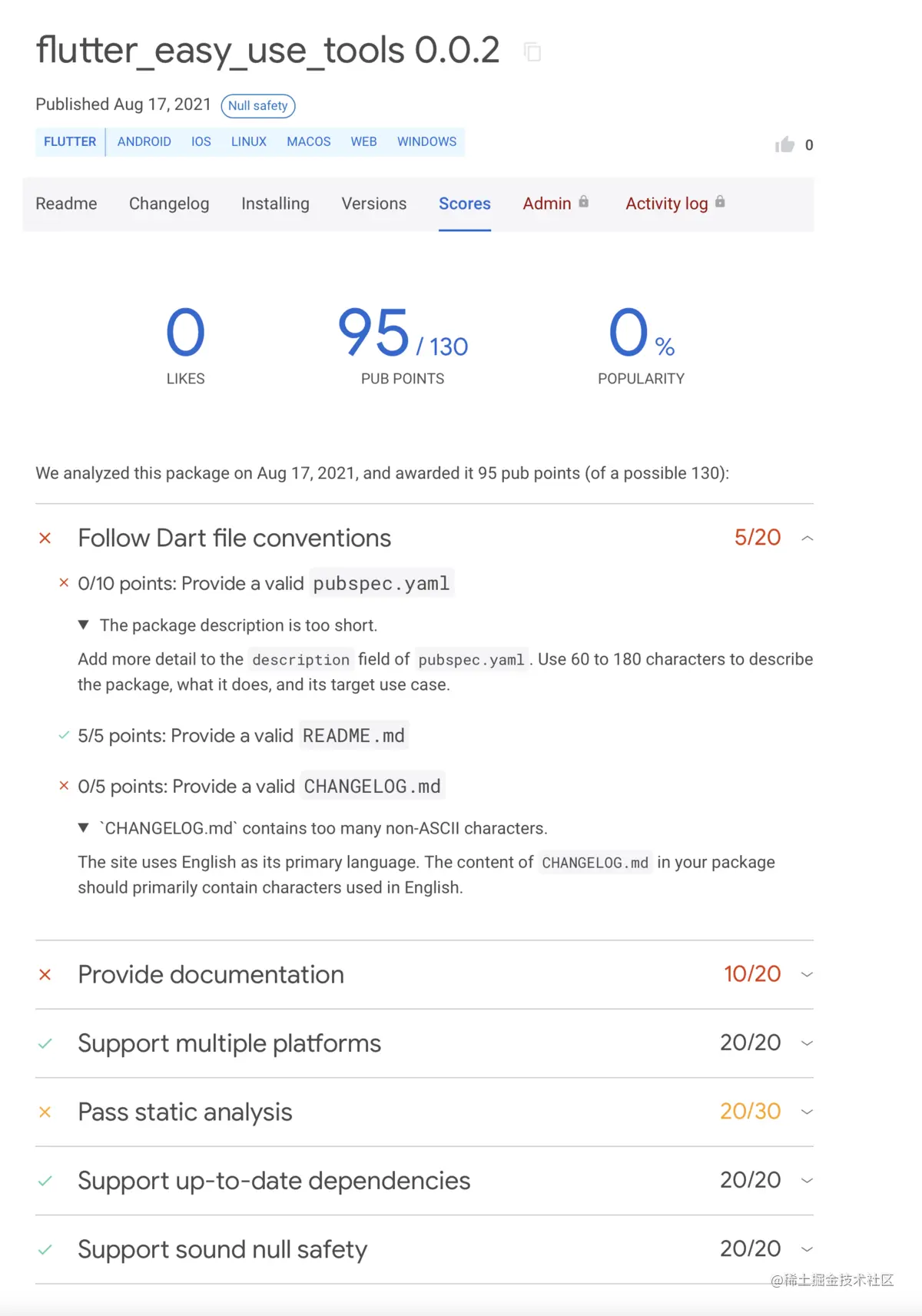The image size is (922, 1316).
Task: Open the Installing tab
Action: tap(275, 204)
